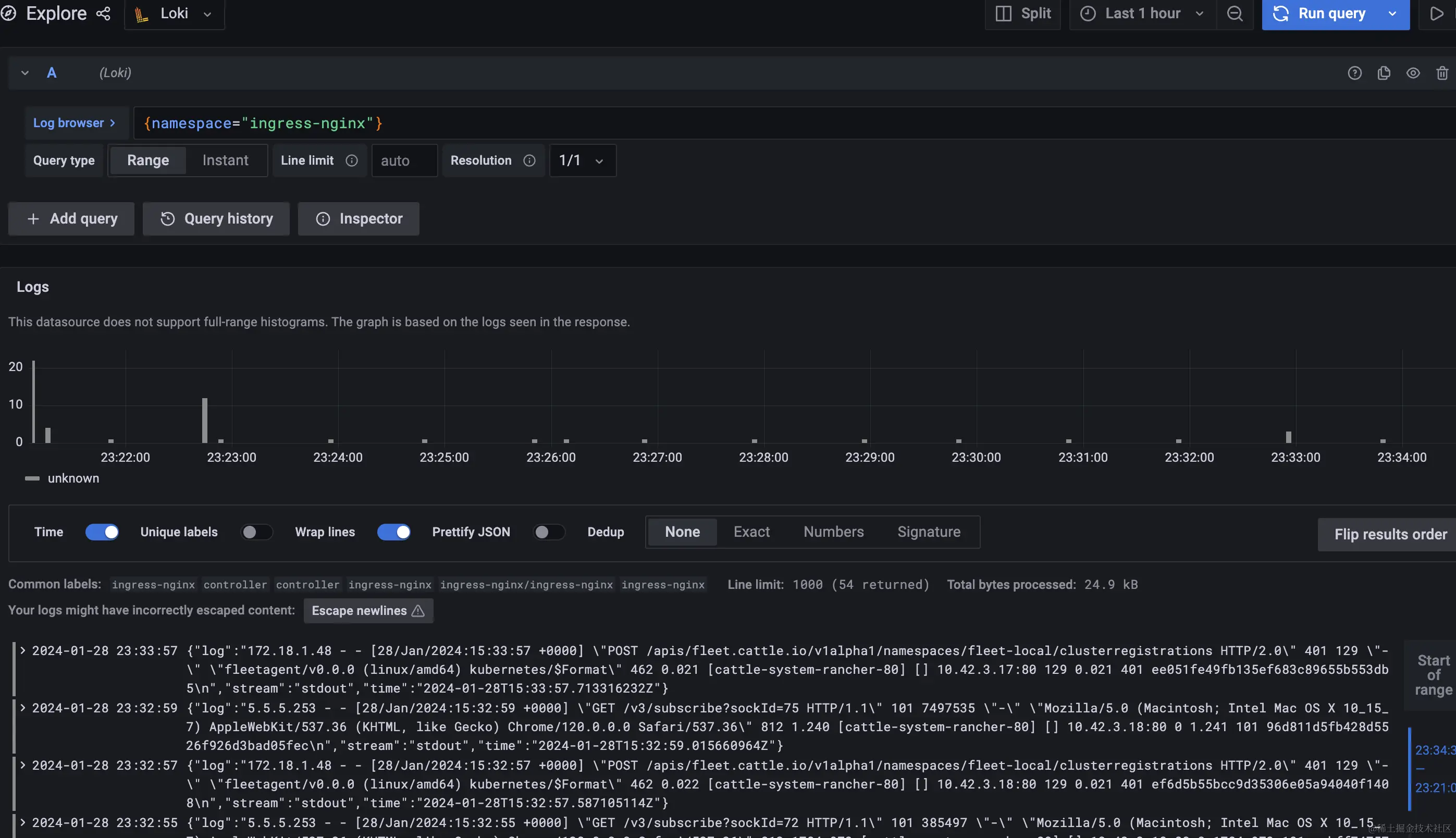Screen dimensions: 1456x838
Task: Show Line limit info tooltip icon
Action: click(352, 161)
